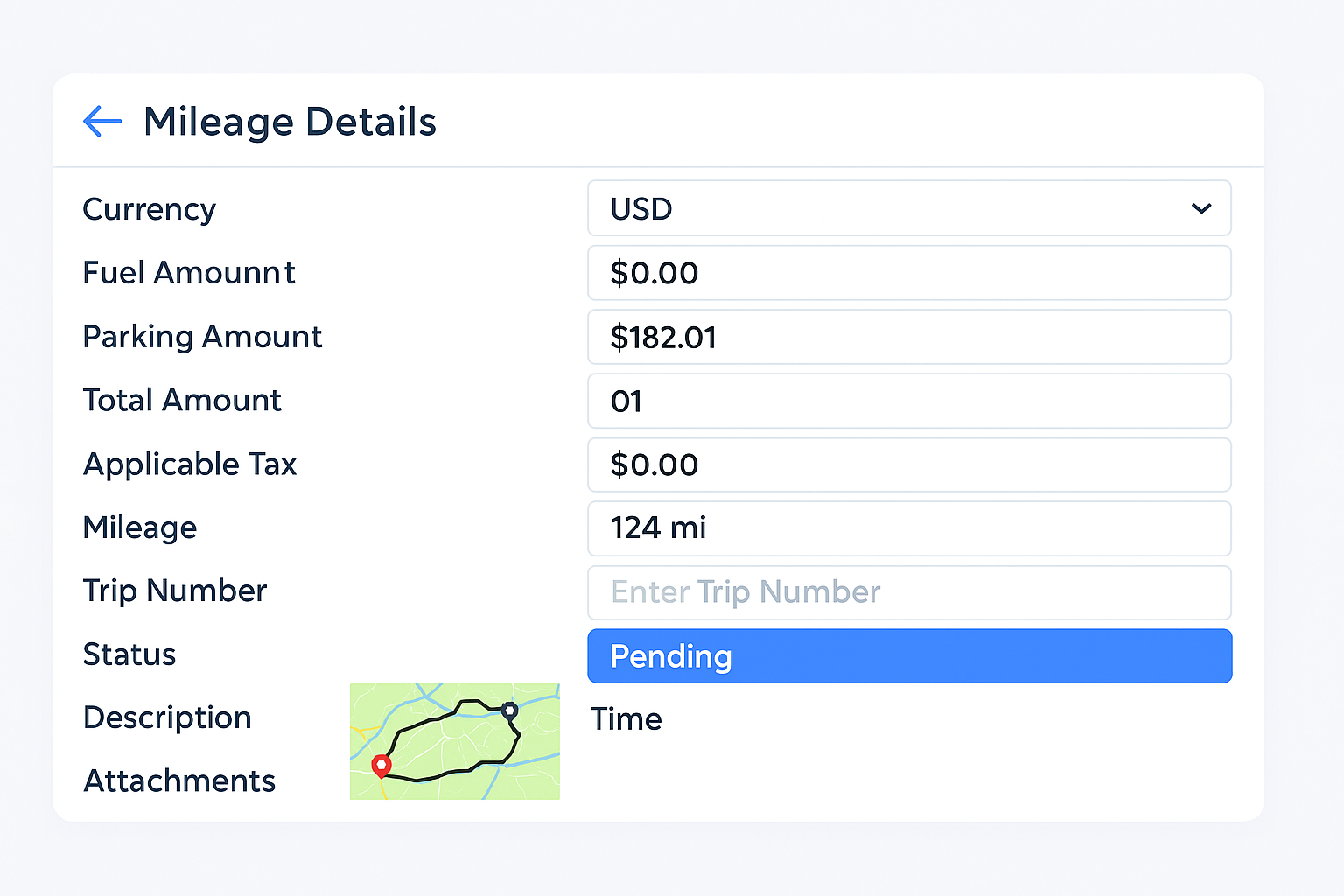
Task: Select the Description label
Action: (167, 717)
